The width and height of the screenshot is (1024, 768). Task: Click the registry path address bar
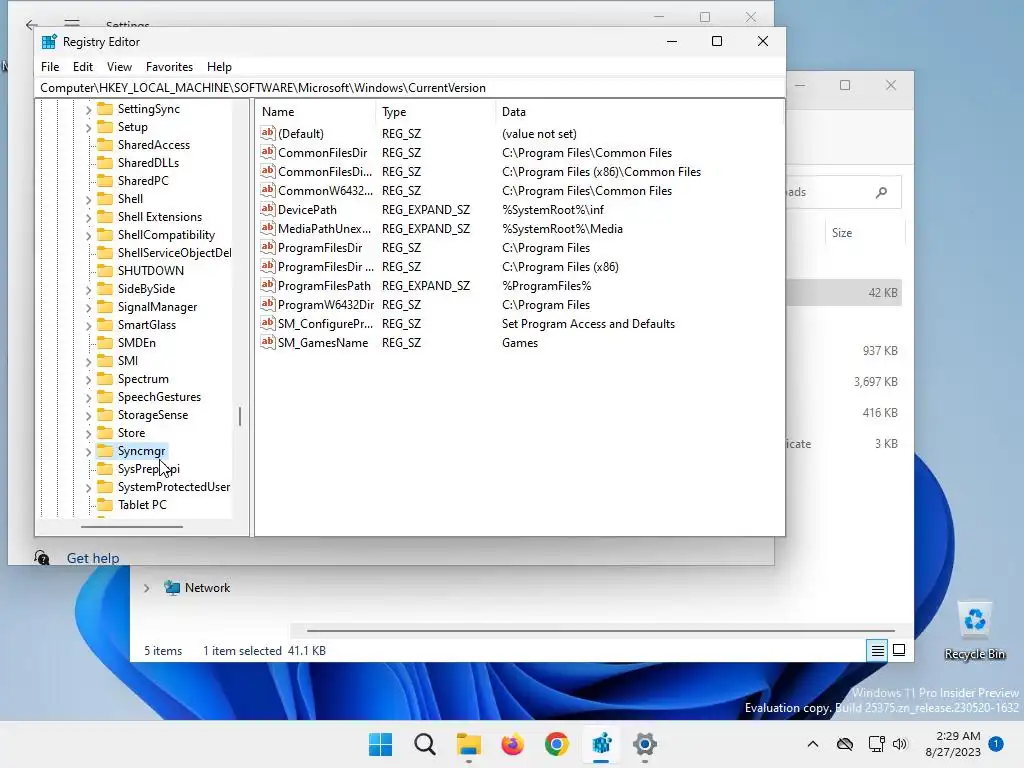point(410,88)
